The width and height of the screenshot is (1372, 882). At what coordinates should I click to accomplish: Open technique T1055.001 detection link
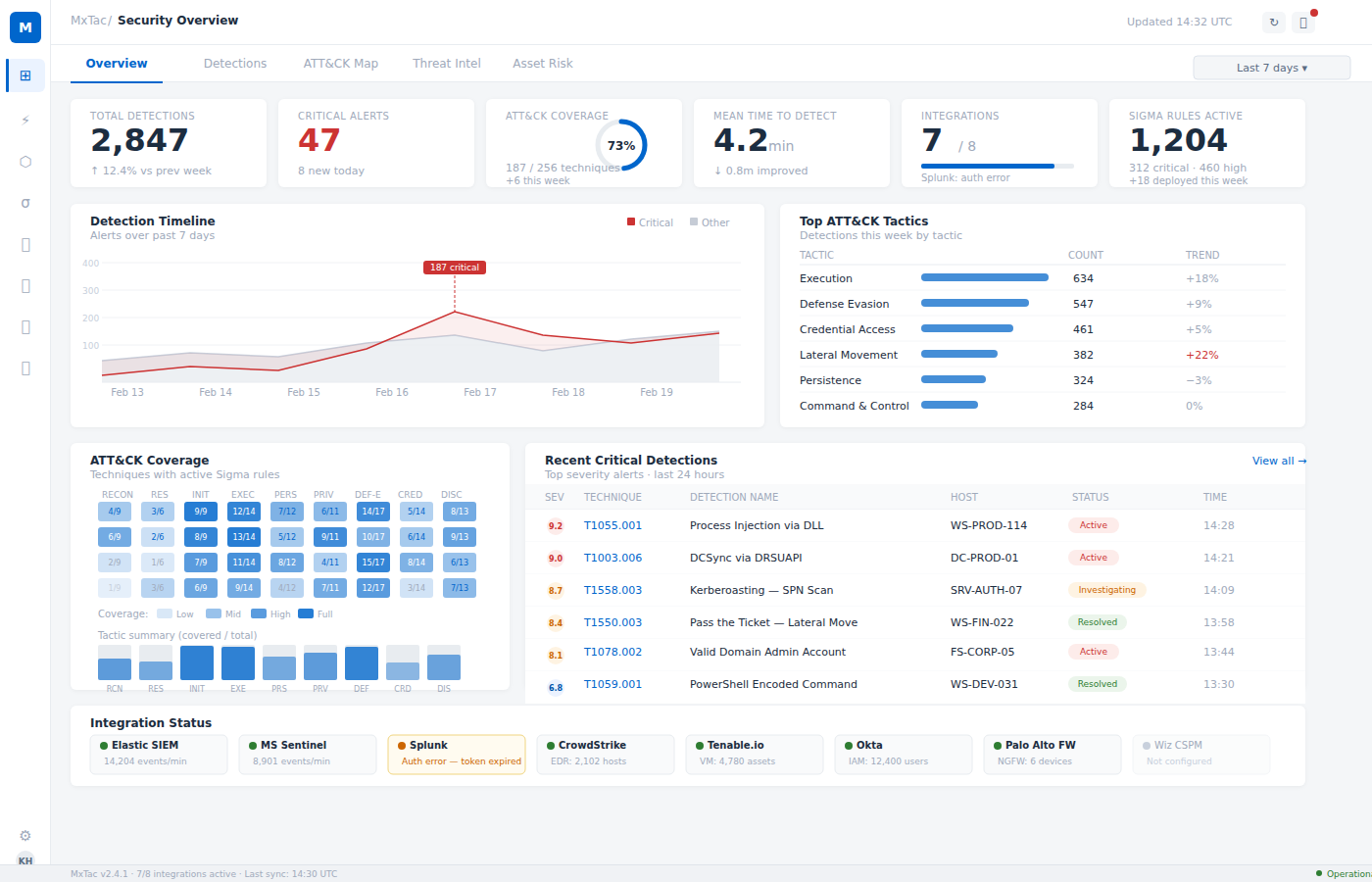[x=613, y=525]
